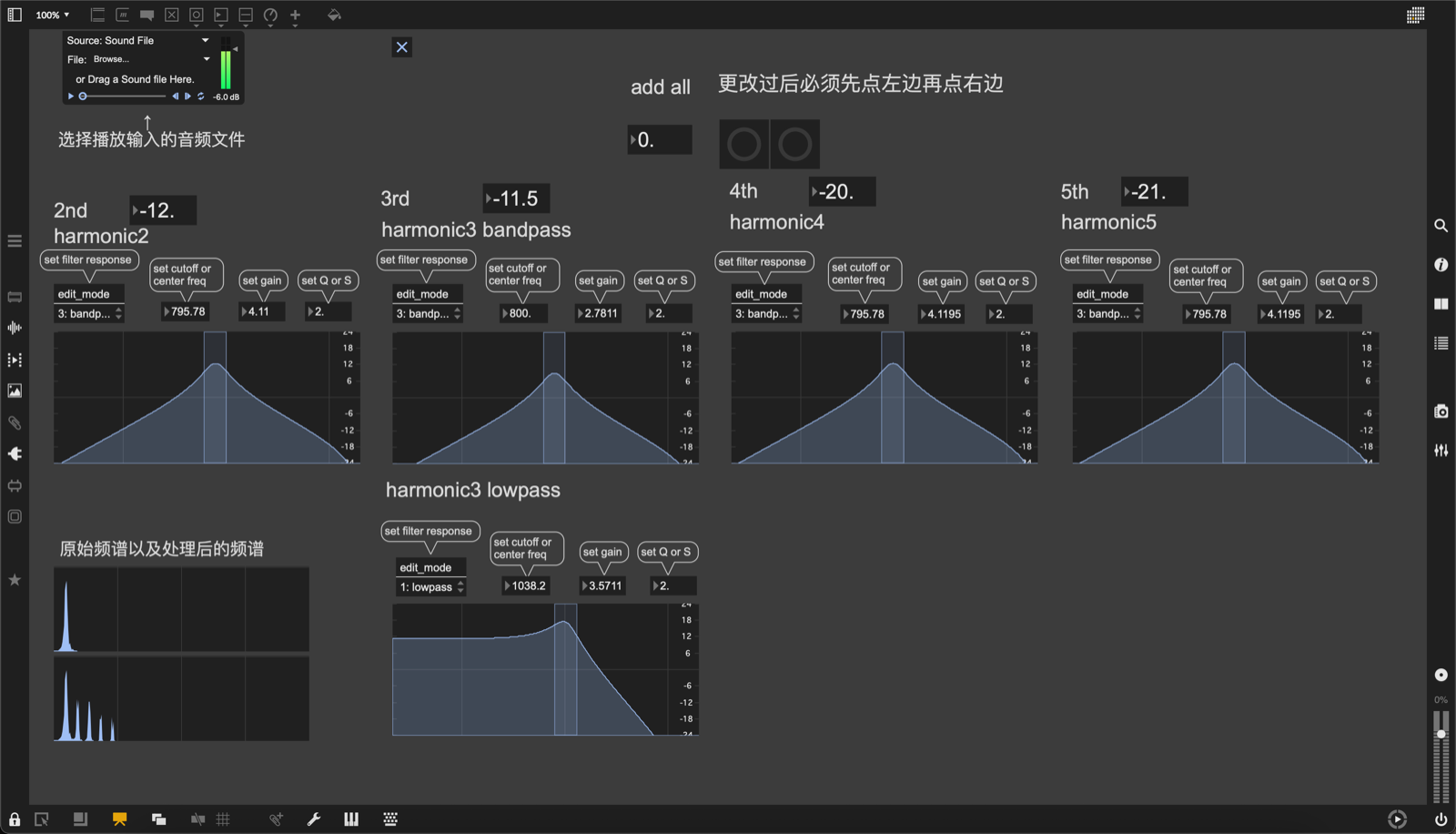The height and width of the screenshot is (834, 1456).
Task: Click the new view window icon in bottom bar
Action: tap(158, 819)
